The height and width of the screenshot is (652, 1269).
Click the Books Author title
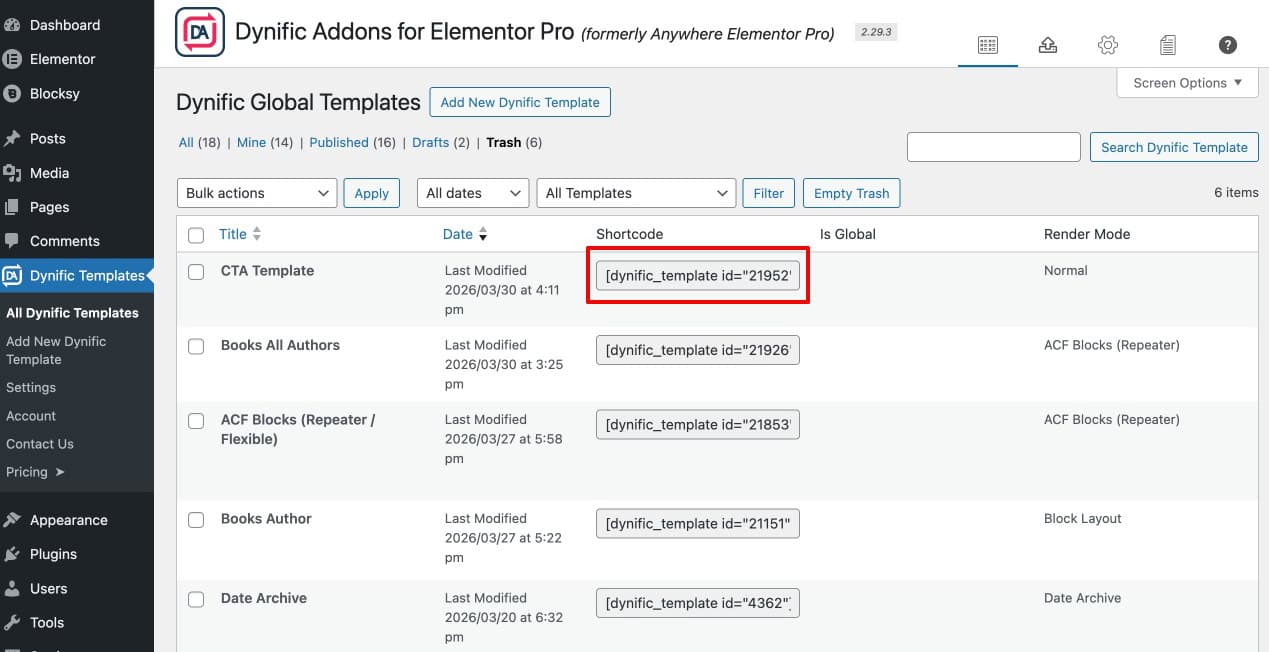pos(266,518)
